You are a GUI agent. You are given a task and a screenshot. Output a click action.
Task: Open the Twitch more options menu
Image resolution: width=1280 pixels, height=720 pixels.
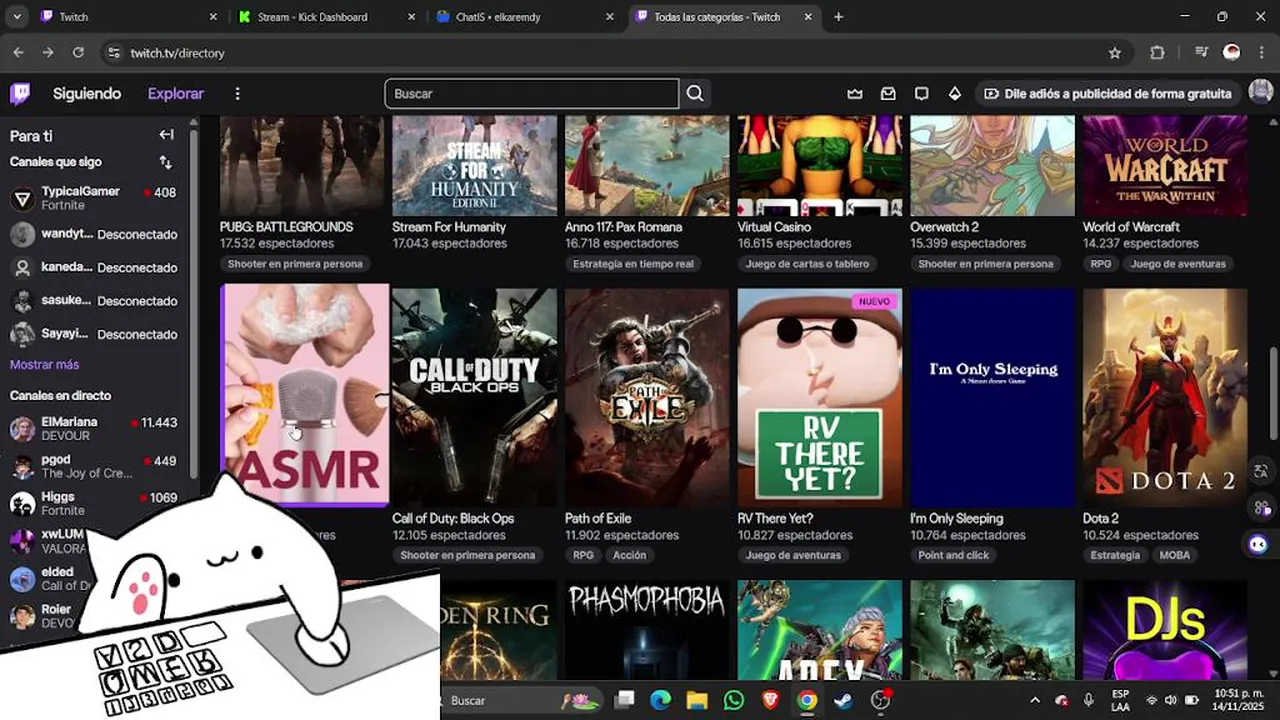(237, 94)
